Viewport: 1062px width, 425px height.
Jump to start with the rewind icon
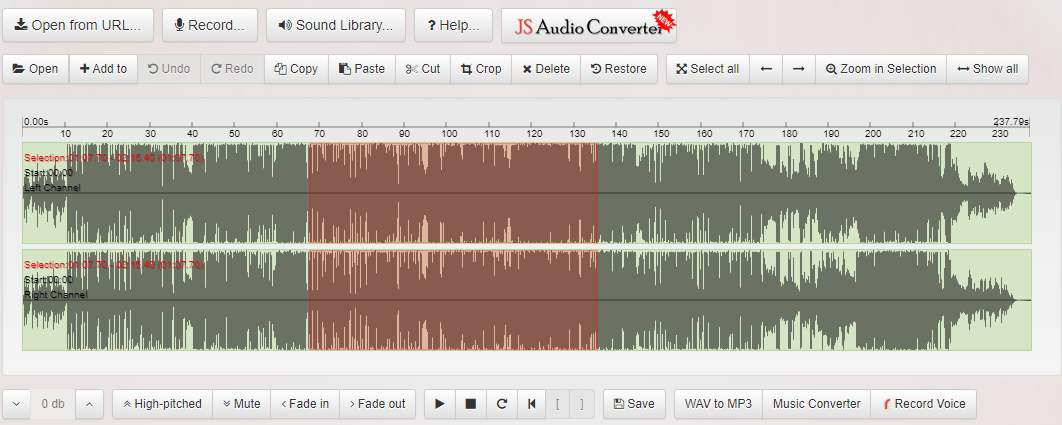click(x=531, y=404)
